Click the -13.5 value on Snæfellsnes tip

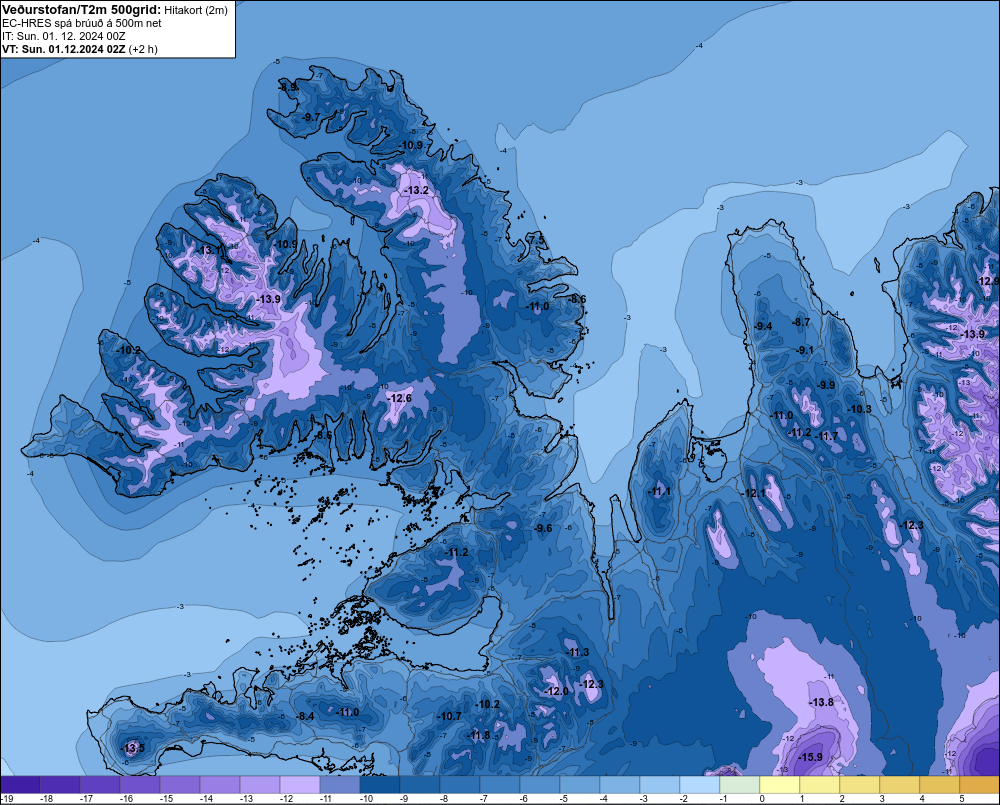point(133,748)
